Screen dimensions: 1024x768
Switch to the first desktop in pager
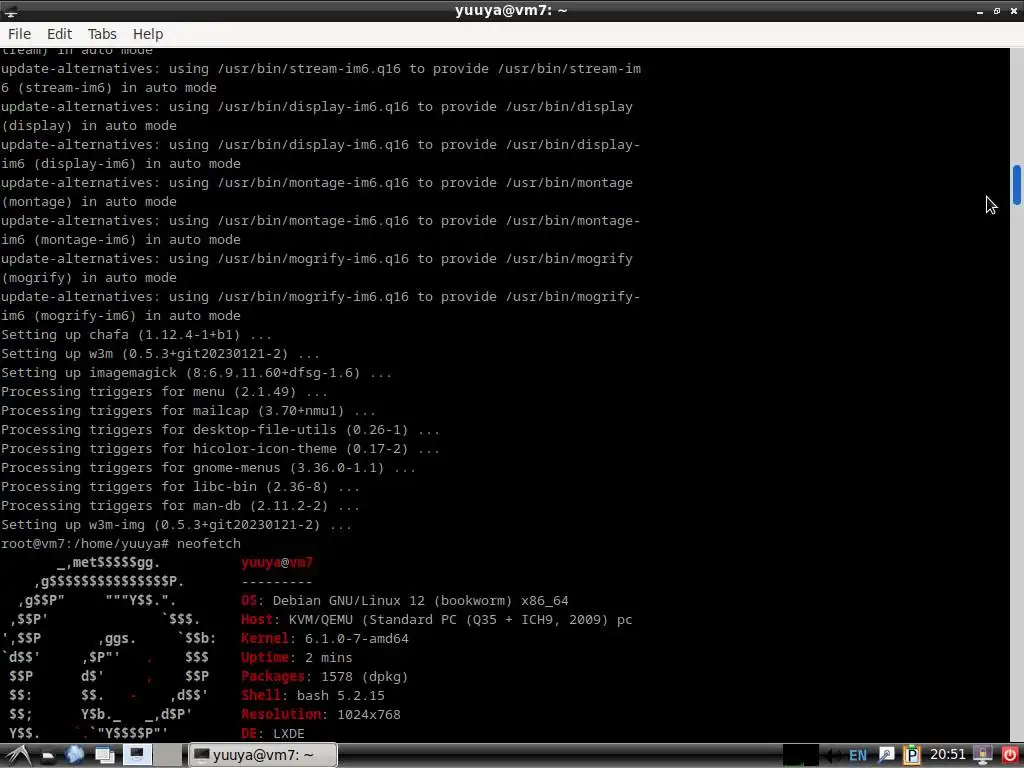[x=137, y=755]
